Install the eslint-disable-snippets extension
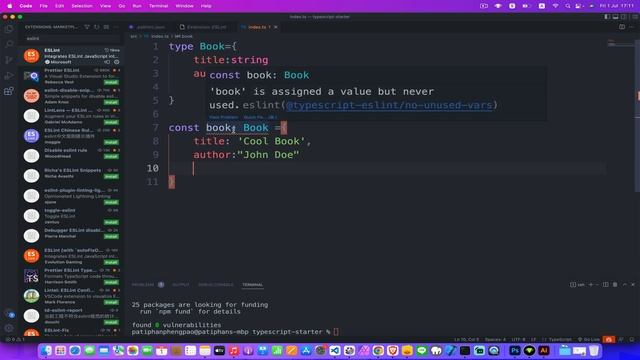The height and width of the screenshot is (360, 640). click(x=111, y=102)
